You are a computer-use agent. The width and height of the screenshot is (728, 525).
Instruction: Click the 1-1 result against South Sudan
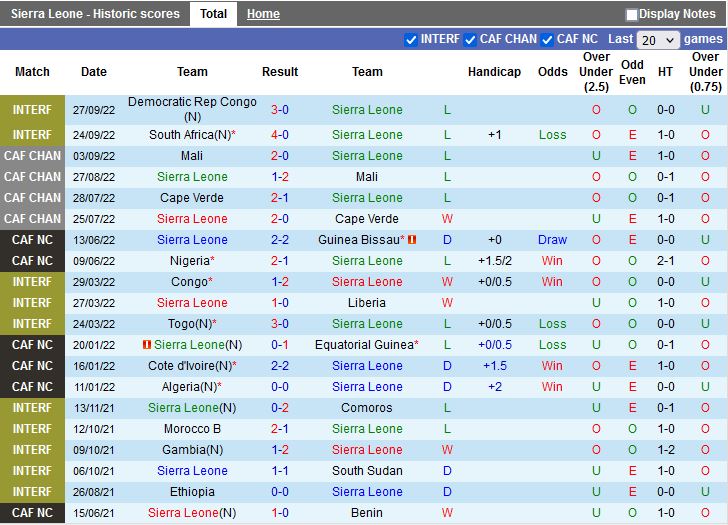[280, 471]
